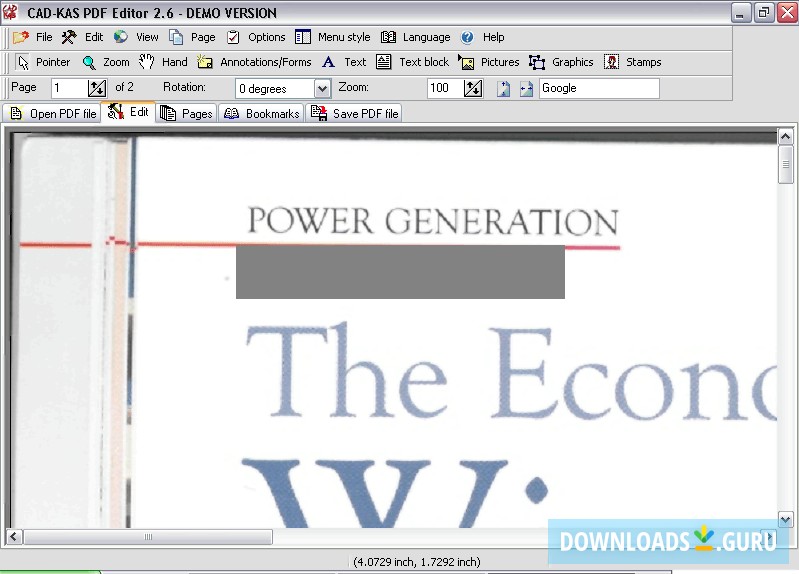Open the Menu style menu
The width and height of the screenshot is (799, 574).
[x=344, y=37]
